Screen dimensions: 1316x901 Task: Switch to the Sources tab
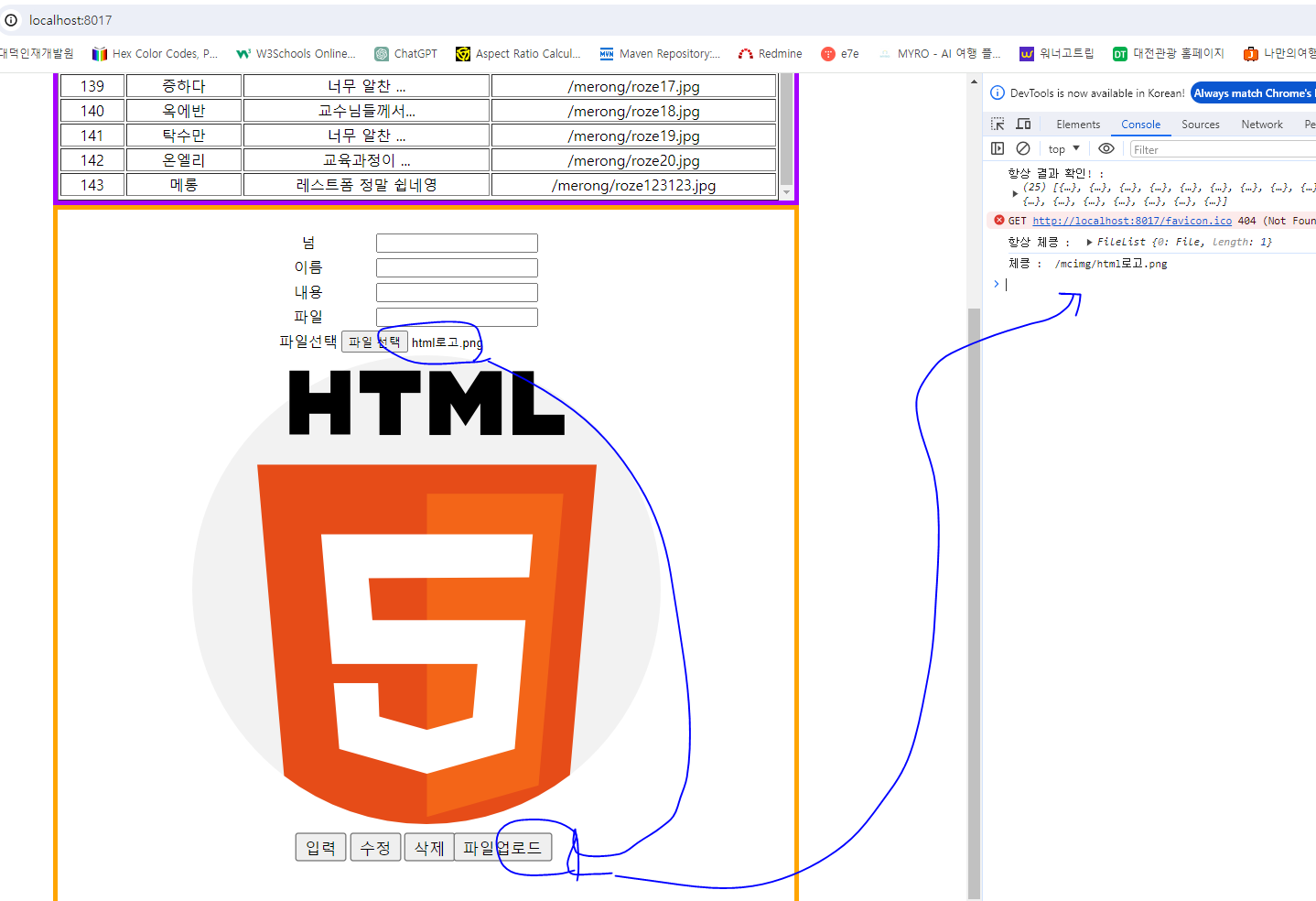[1200, 125]
